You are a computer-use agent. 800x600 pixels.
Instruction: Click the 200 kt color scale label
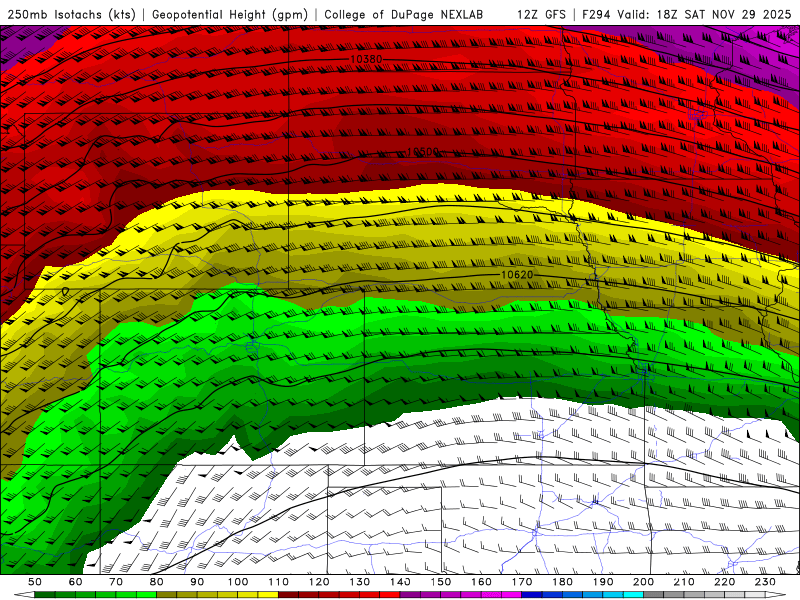(643, 582)
